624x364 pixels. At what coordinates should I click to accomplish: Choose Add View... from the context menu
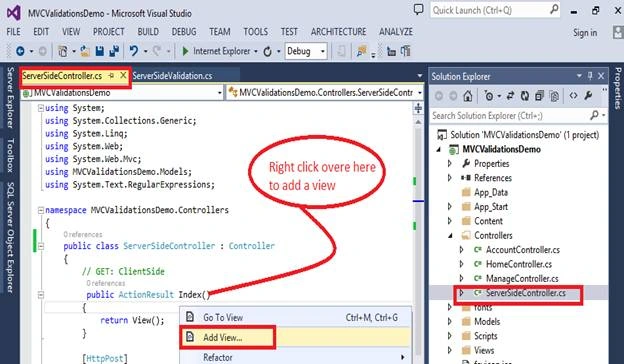pos(222,338)
